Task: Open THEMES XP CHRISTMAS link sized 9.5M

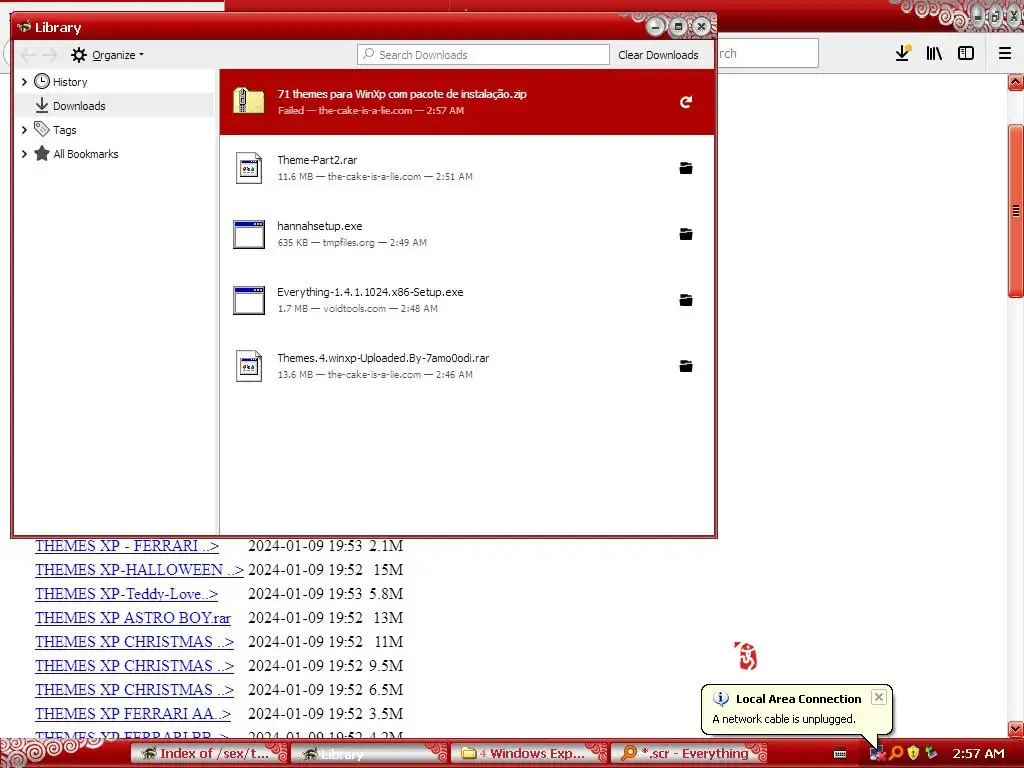Action: point(134,666)
